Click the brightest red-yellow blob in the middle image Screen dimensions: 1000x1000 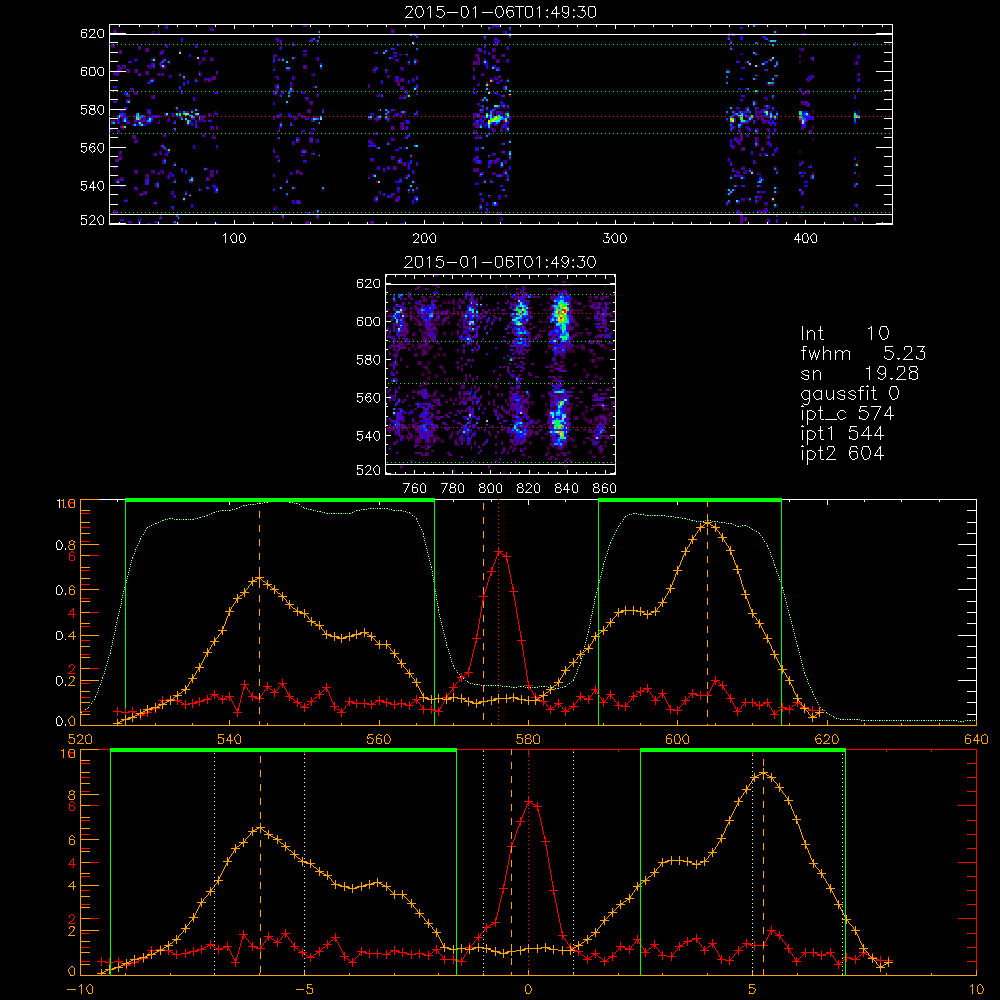click(x=562, y=314)
